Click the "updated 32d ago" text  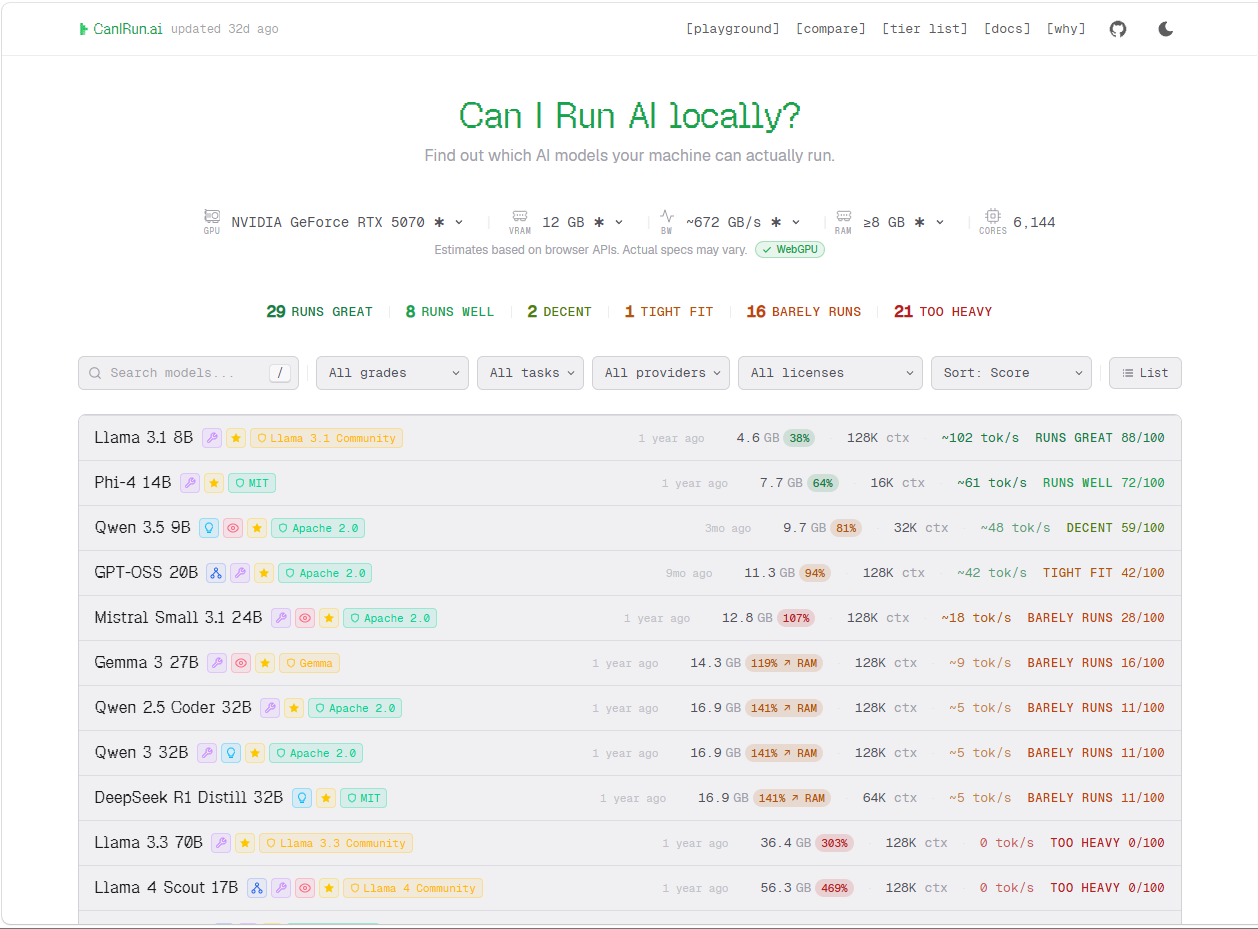(x=225, y=29)
